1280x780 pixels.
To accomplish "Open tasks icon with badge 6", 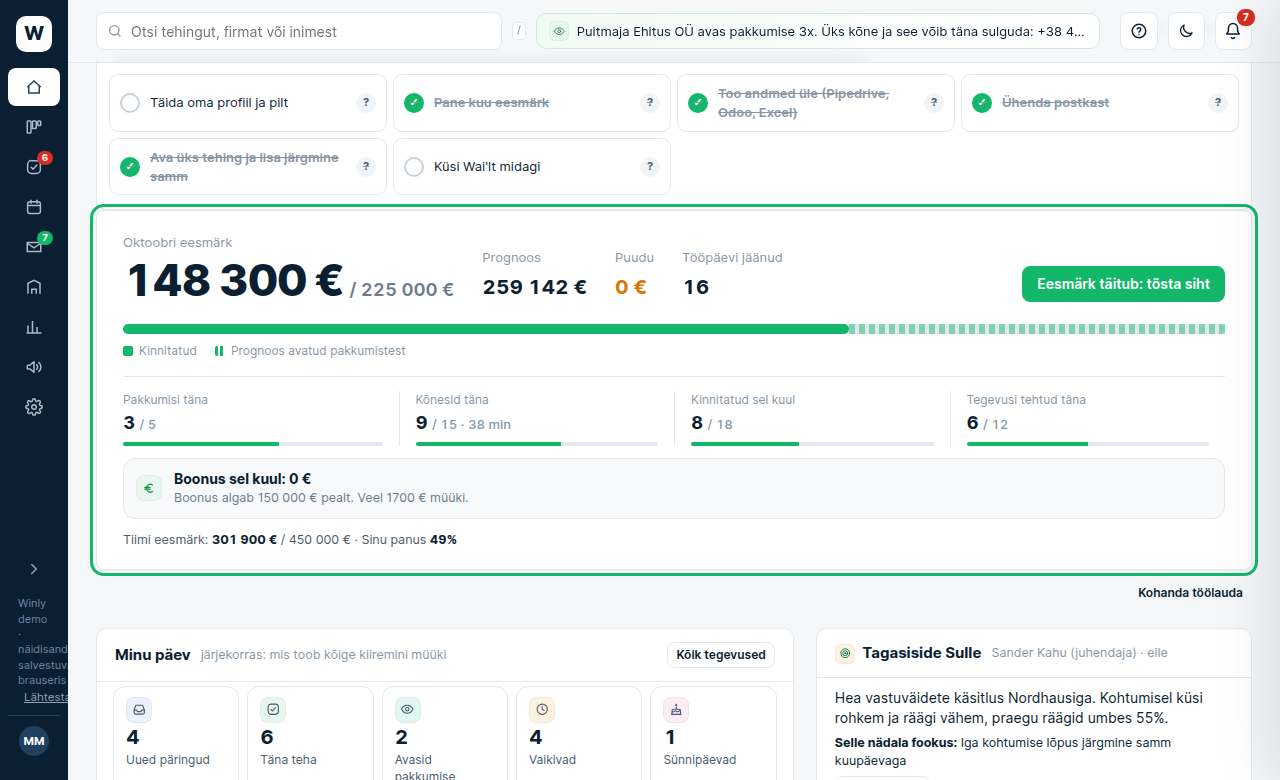I will point(34,167).
